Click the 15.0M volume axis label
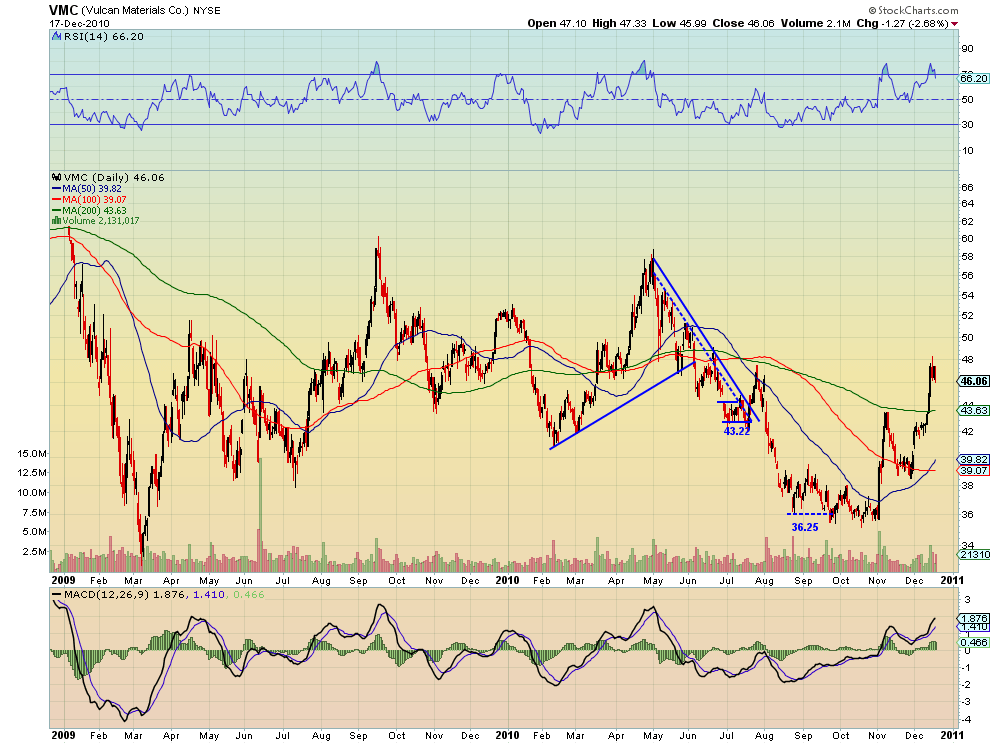The width and height of the screenshot is (990, 744). 32,453
